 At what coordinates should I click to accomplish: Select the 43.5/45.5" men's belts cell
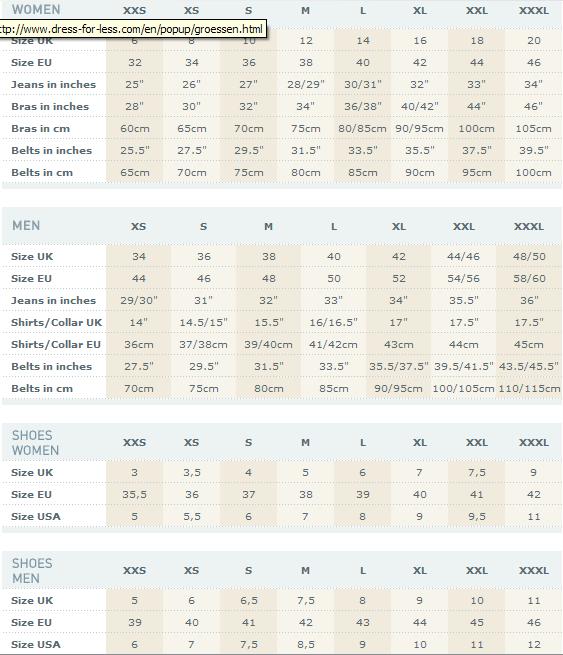(529, 366)
